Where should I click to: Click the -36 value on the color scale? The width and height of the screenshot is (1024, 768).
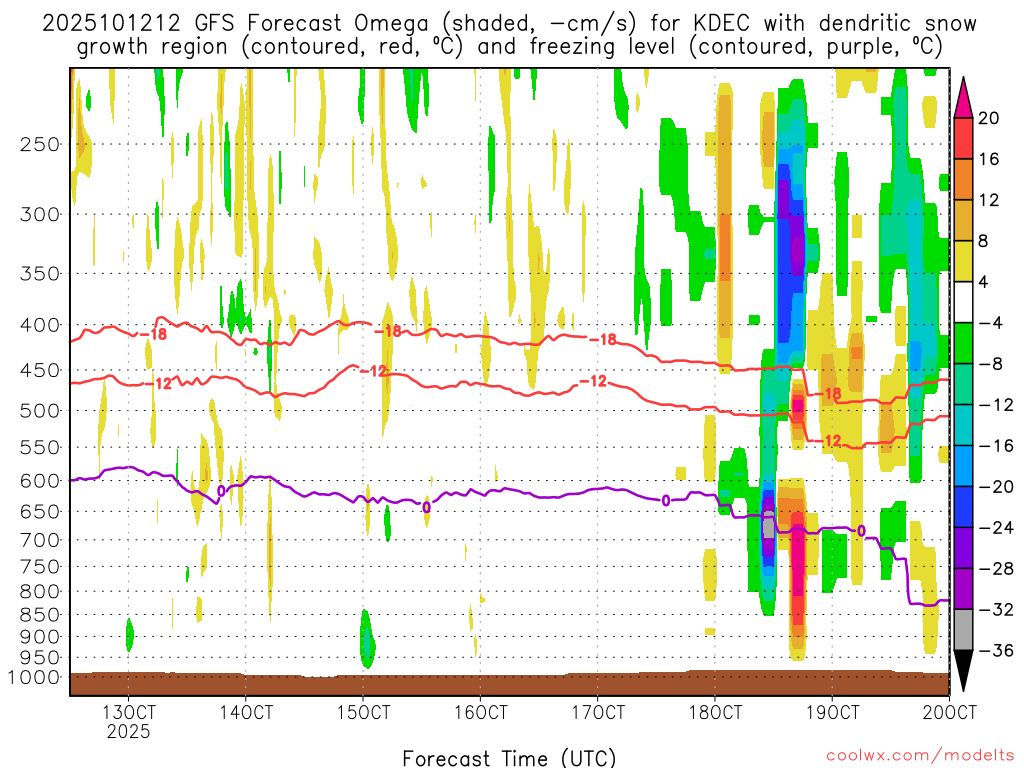point(995,650)
